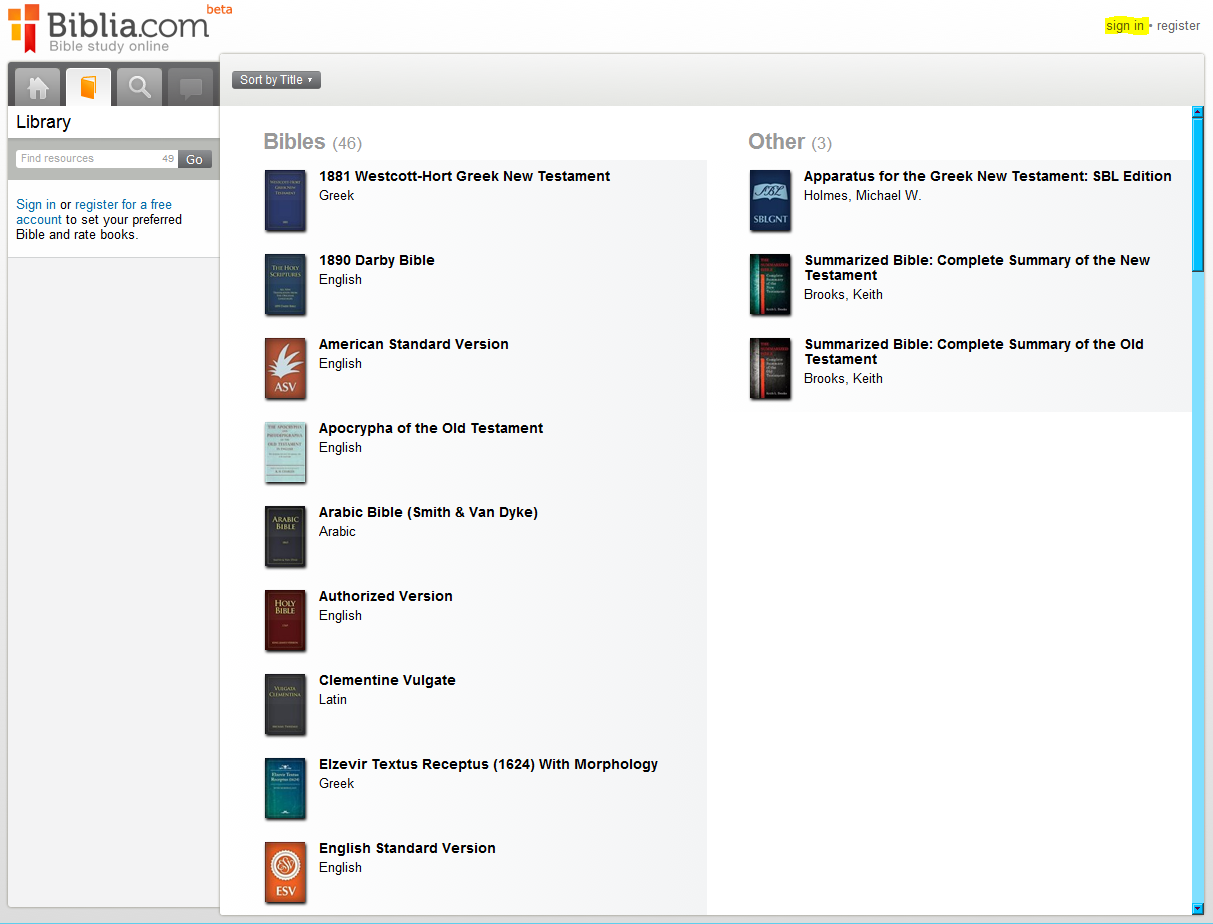Select the 'American Standard Version' title
Screen dimensions: 1213x924
pyautogui.click(x=414, y=344)
